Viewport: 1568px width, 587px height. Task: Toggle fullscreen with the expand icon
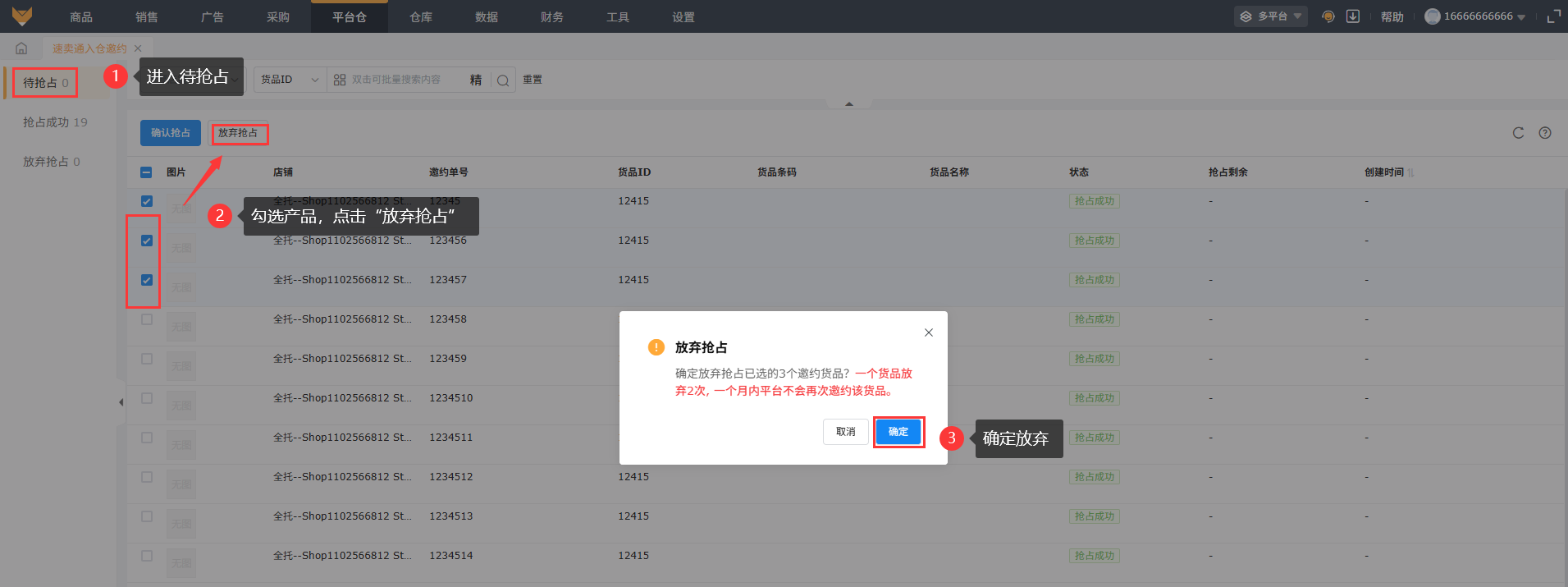coord(1553,16)
